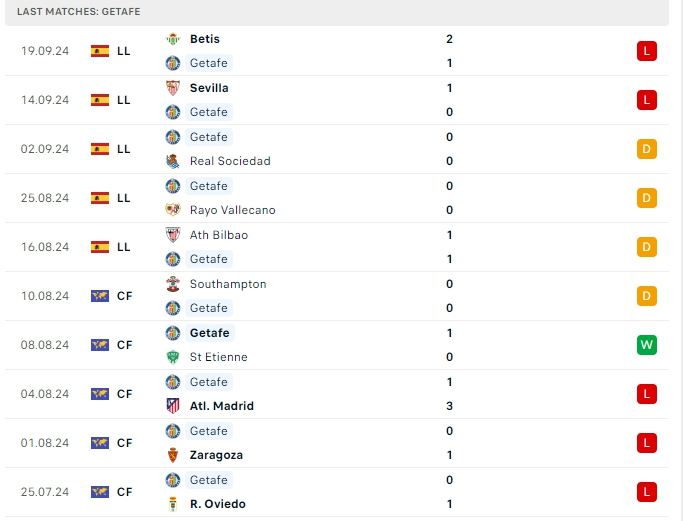Click the Ath Bilbao crest icon
The image size is (683, 521).
coord(172,235)
